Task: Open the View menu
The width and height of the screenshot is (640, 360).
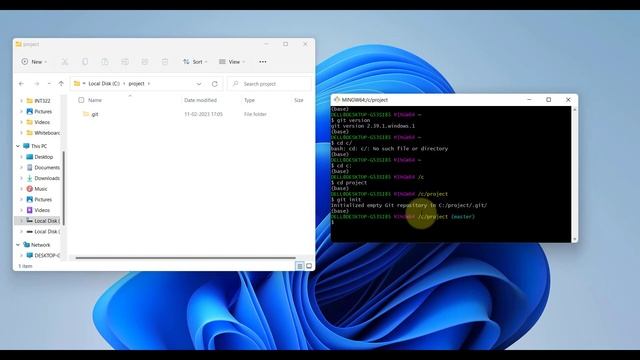Action: pos(232,62)
